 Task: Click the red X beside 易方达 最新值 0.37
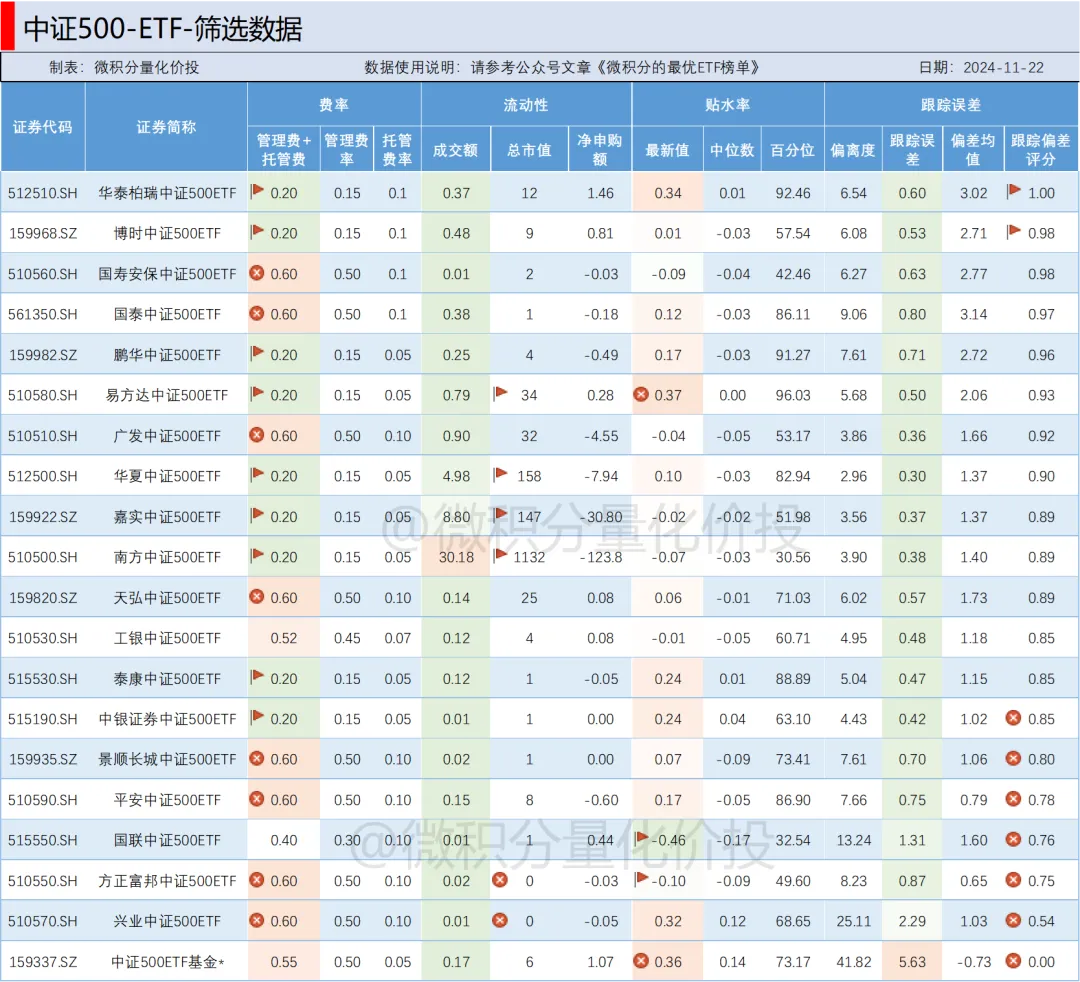[641, 395]
